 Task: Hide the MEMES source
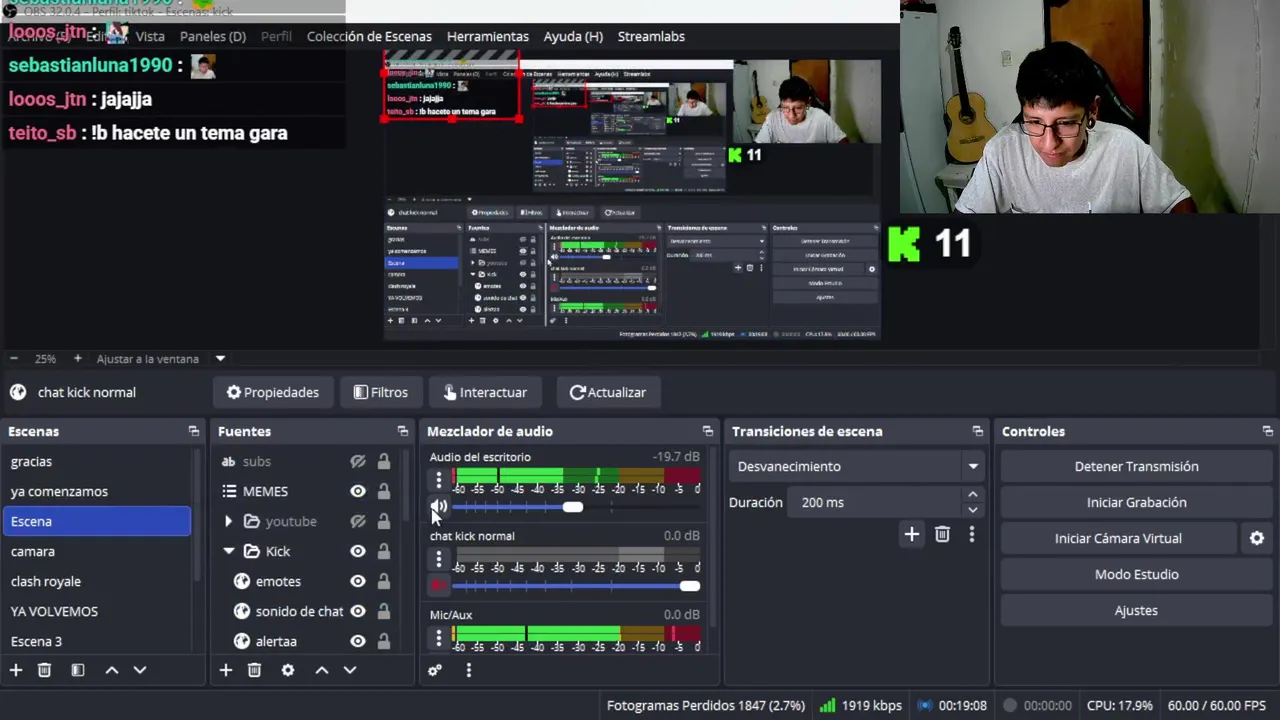[x=358, y=491]
